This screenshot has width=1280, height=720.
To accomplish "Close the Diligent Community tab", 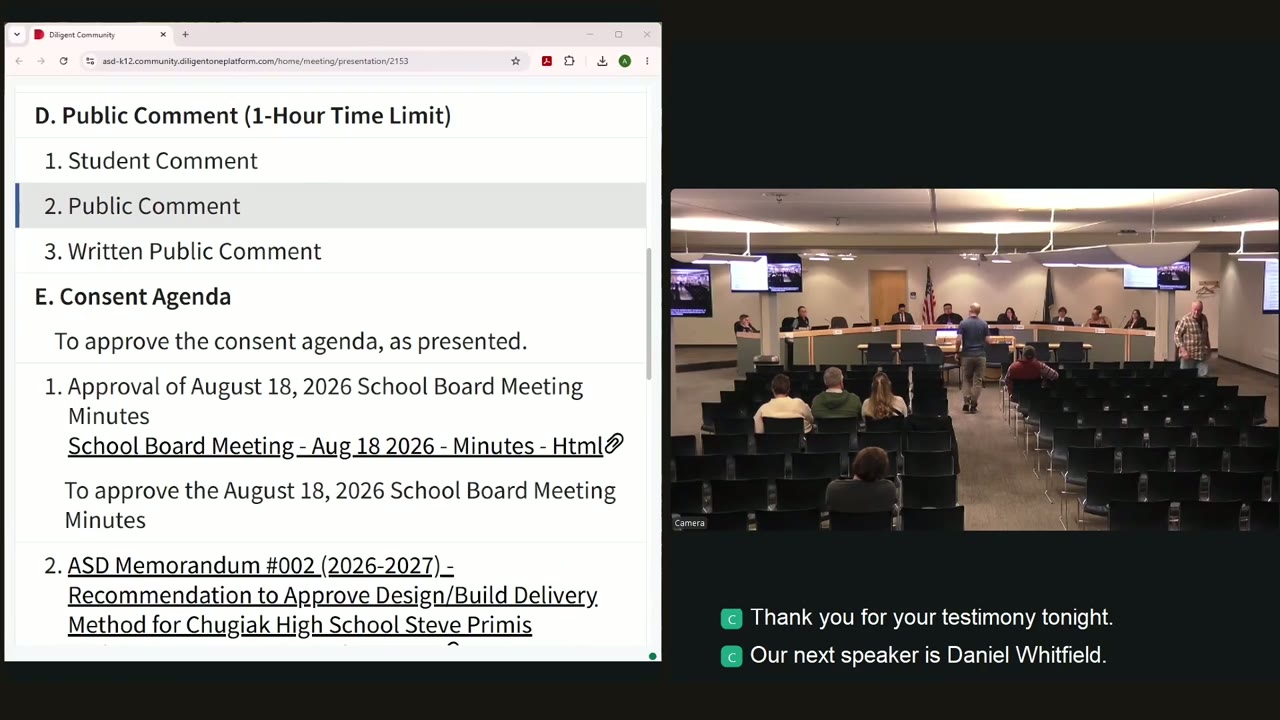I will 163,34.
